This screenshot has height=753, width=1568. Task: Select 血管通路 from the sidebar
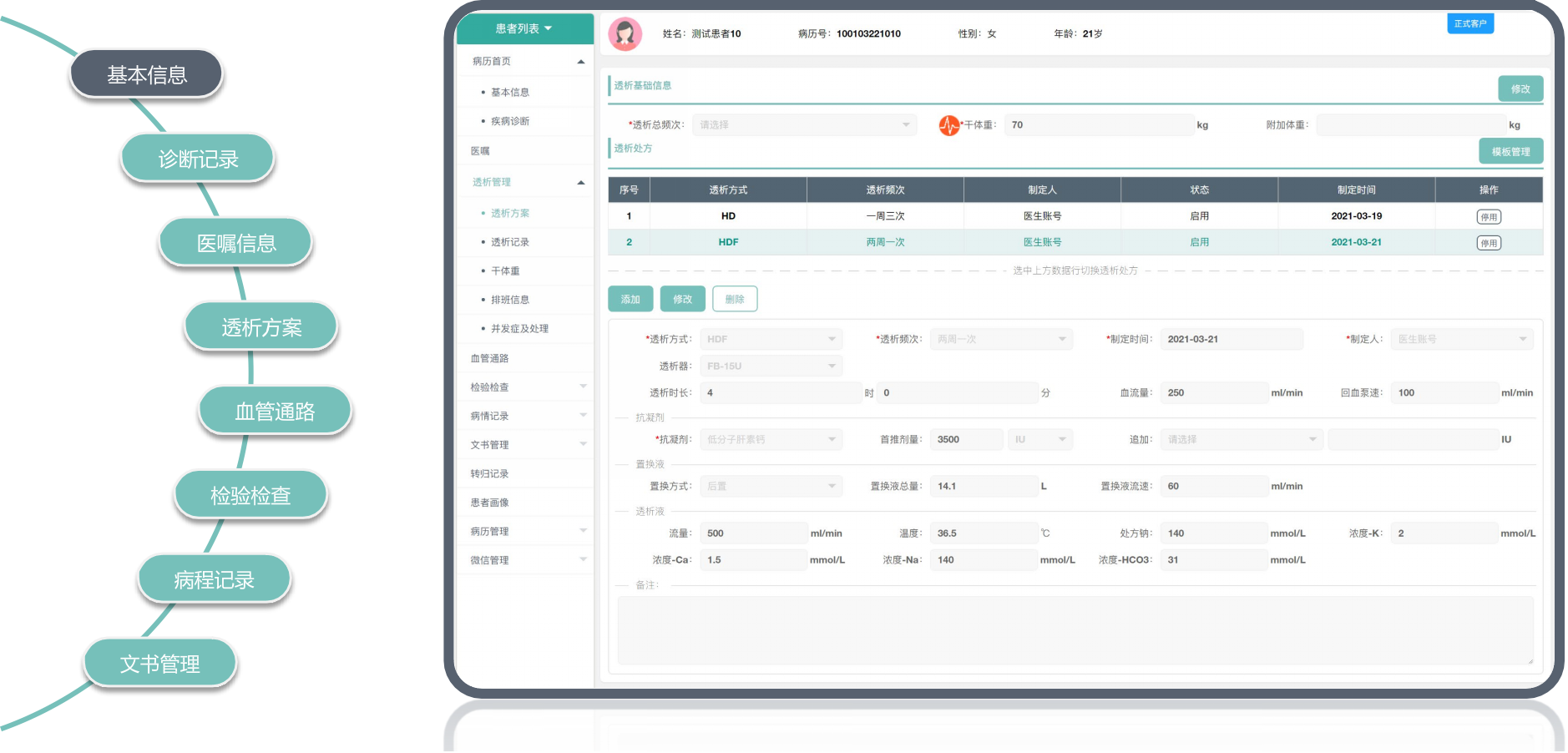489,358
